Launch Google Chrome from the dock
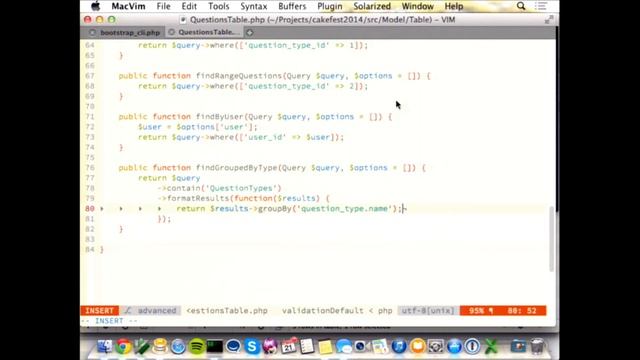This screenshot has width=640, height=360. 123,346
